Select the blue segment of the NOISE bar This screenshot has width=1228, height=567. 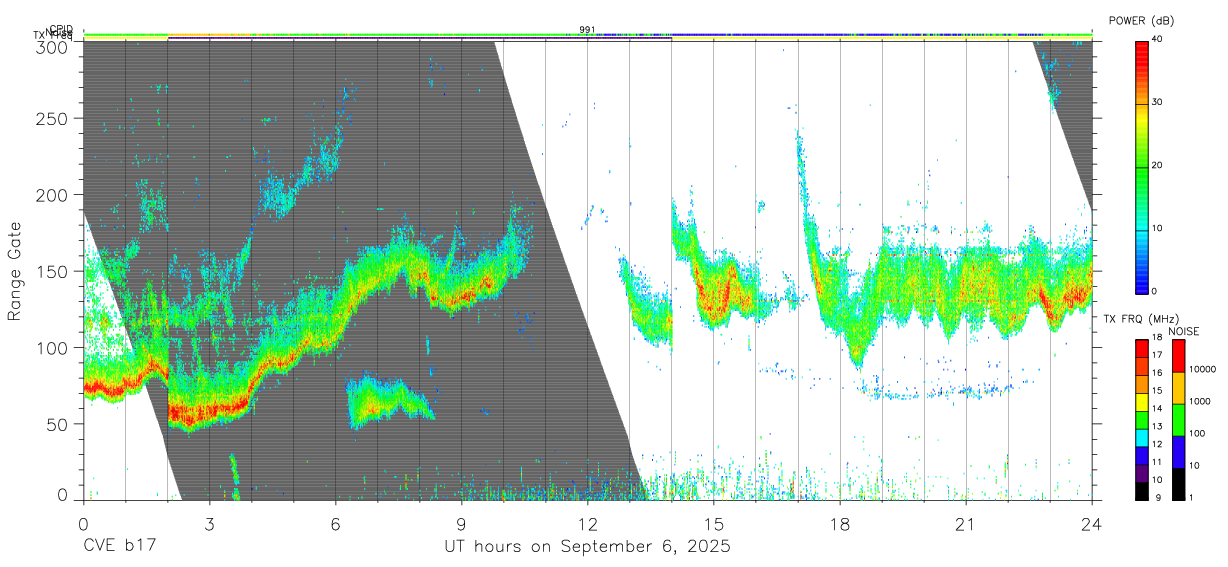pyautogui.click(x=1178, y=452)
